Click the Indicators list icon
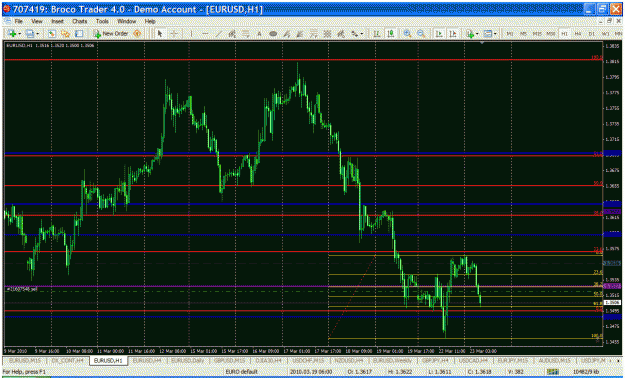The image size is (625, 378). (470, 34)
